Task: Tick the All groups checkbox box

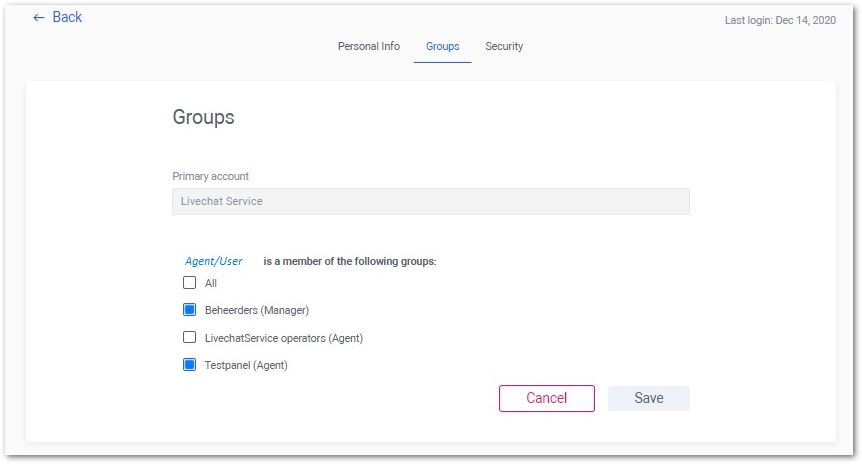Action: [x=189, y=283]
